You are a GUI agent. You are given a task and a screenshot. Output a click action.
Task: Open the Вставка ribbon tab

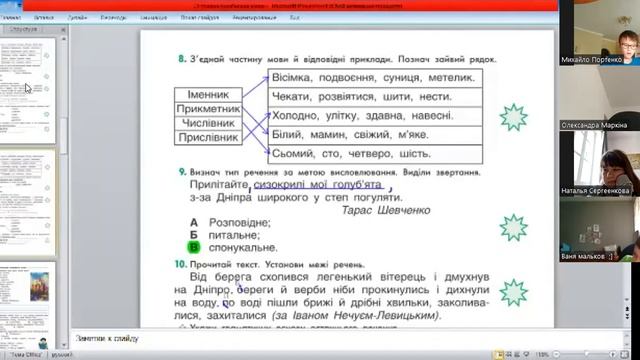point(44,18)
